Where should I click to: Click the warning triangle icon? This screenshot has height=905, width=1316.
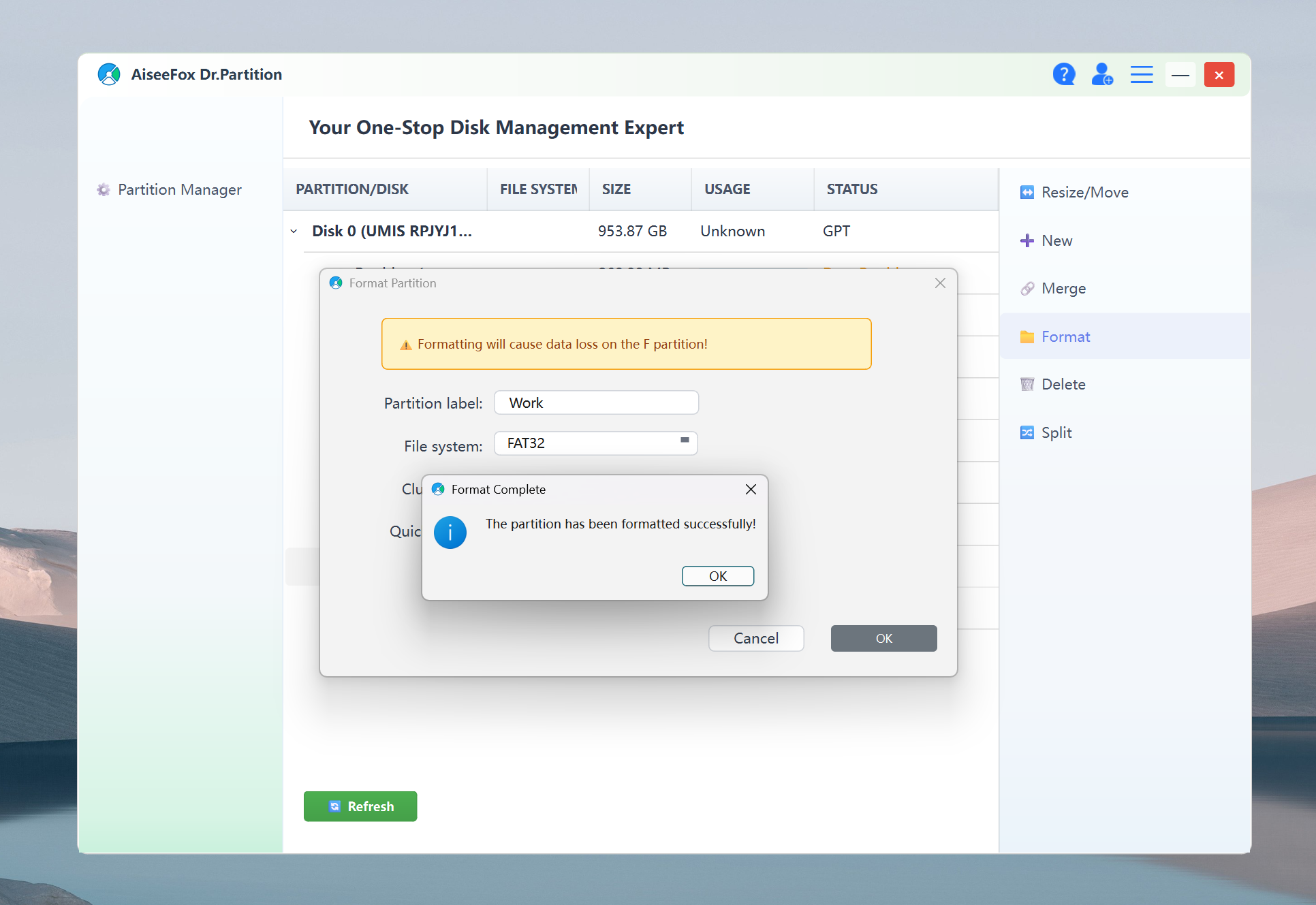tap(406, 345)
